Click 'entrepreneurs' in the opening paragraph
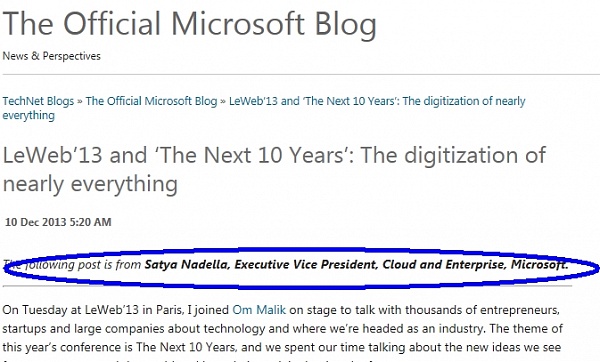600x362 pixels. point(520,310)
